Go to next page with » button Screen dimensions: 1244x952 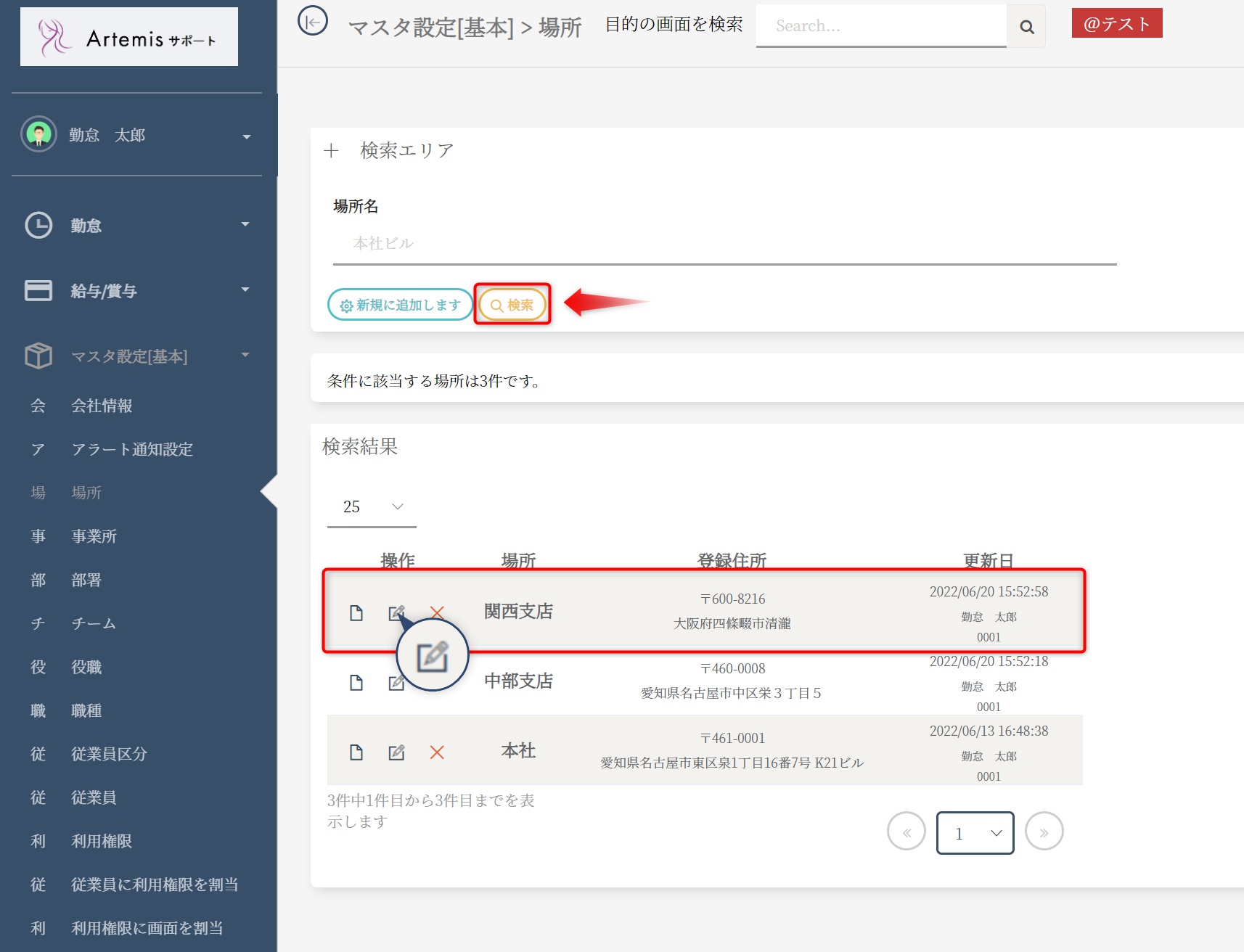coord(1044,833)
